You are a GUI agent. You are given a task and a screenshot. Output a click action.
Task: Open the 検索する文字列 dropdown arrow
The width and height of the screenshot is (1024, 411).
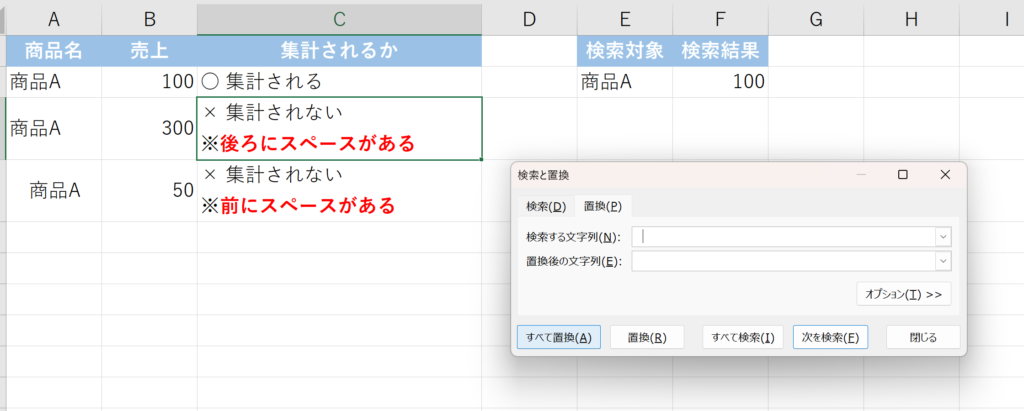(x=942, y=237)
